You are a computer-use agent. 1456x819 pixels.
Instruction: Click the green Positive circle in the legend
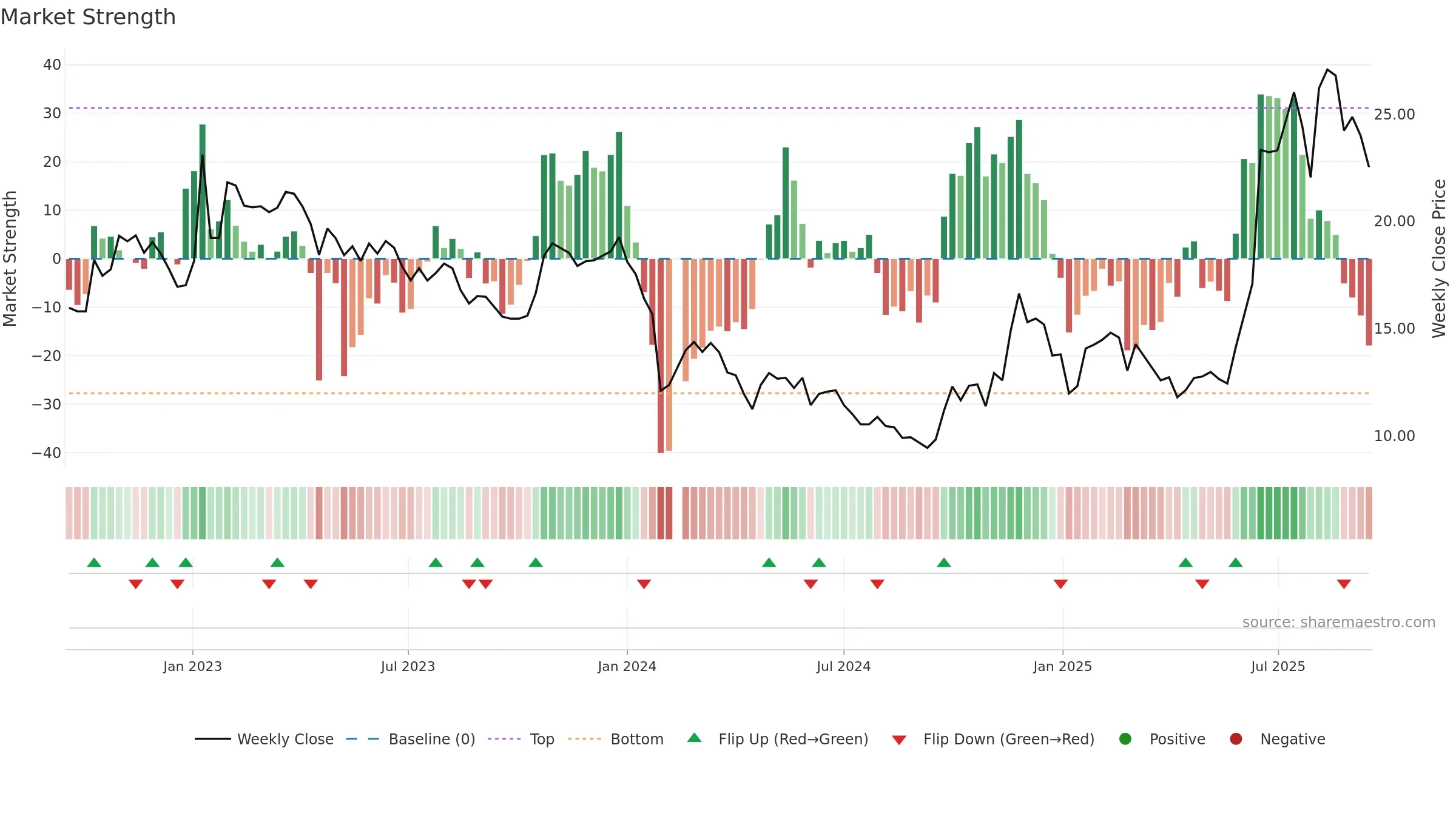1125,739
